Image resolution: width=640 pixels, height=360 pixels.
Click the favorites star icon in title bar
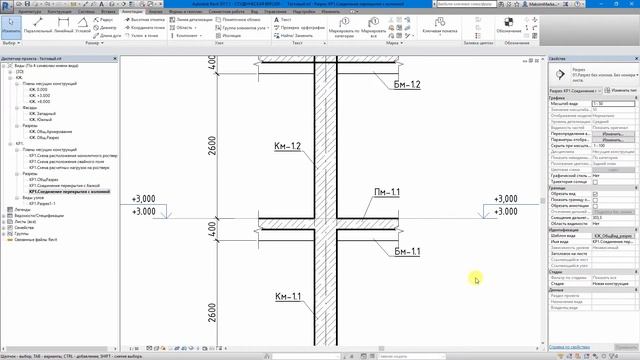(517, 4)
